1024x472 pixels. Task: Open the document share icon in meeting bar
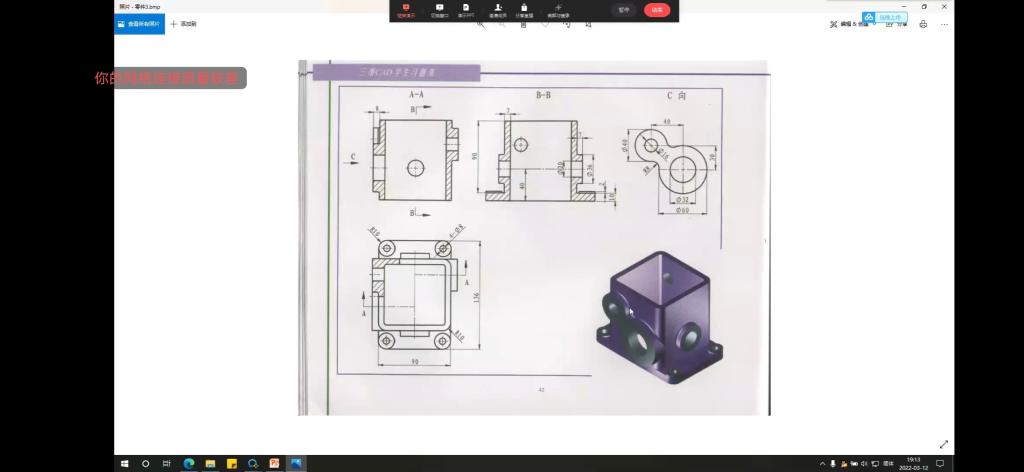coord(466,10)
